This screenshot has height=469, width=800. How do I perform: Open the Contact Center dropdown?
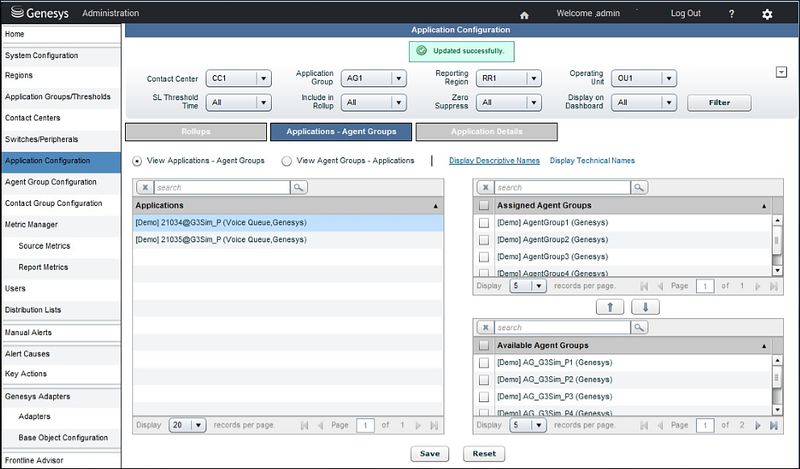click(239, 79)
